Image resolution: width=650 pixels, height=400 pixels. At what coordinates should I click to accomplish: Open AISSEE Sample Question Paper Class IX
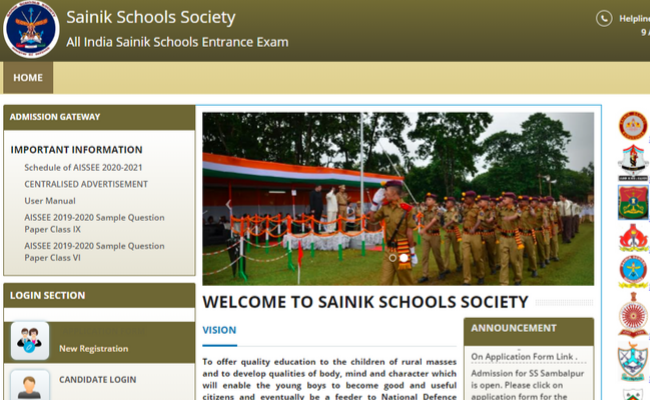tap(94, 223)
